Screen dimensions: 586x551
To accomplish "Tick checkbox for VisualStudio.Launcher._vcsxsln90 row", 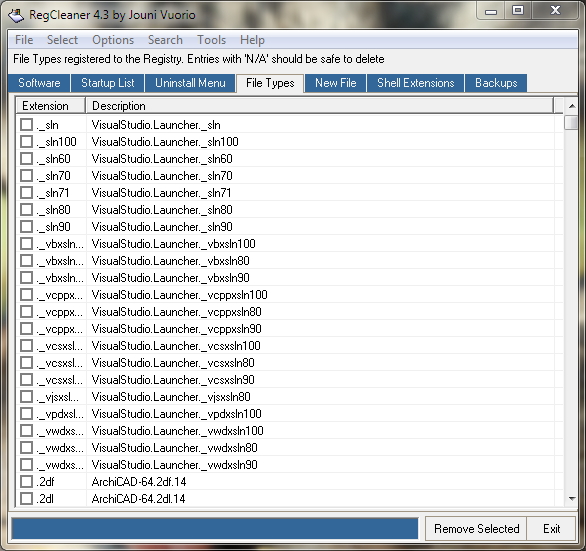I will pyautogui.click(x=27, y=380).
